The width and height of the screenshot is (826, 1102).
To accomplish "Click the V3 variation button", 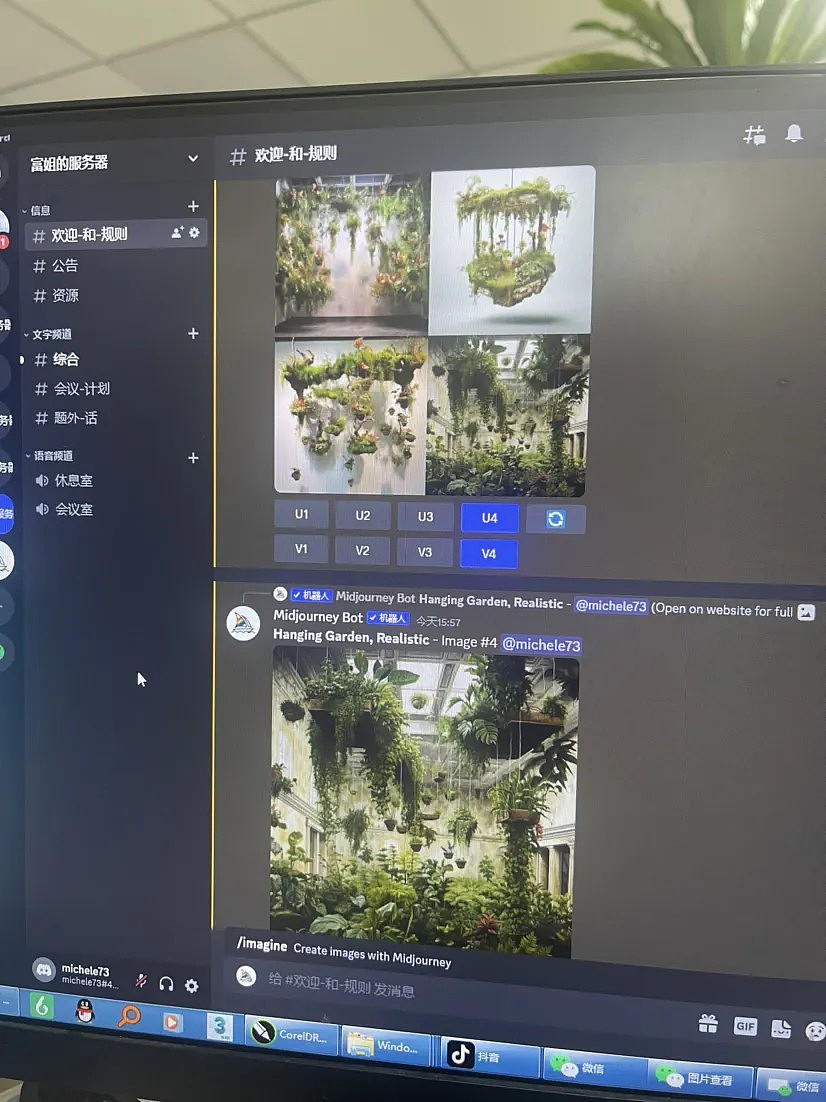I will [425, 552].
